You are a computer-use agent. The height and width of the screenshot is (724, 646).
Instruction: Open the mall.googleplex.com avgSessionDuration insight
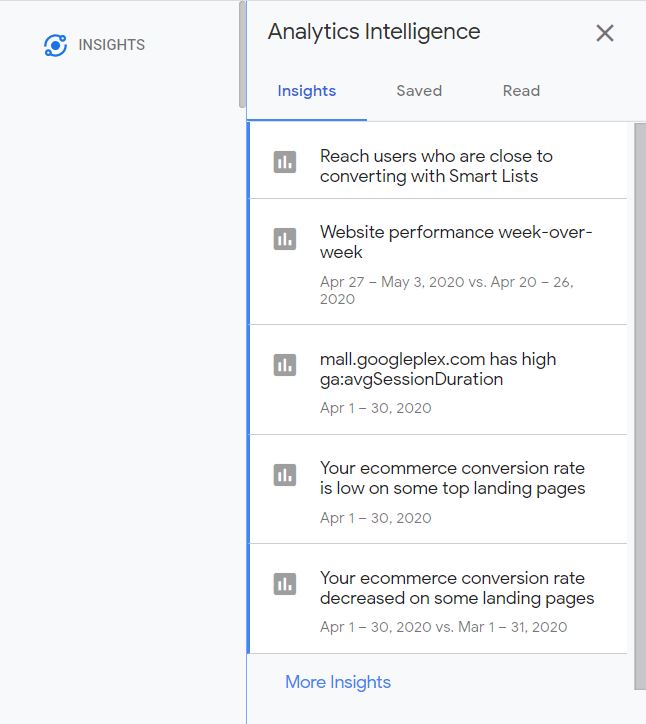438,380
